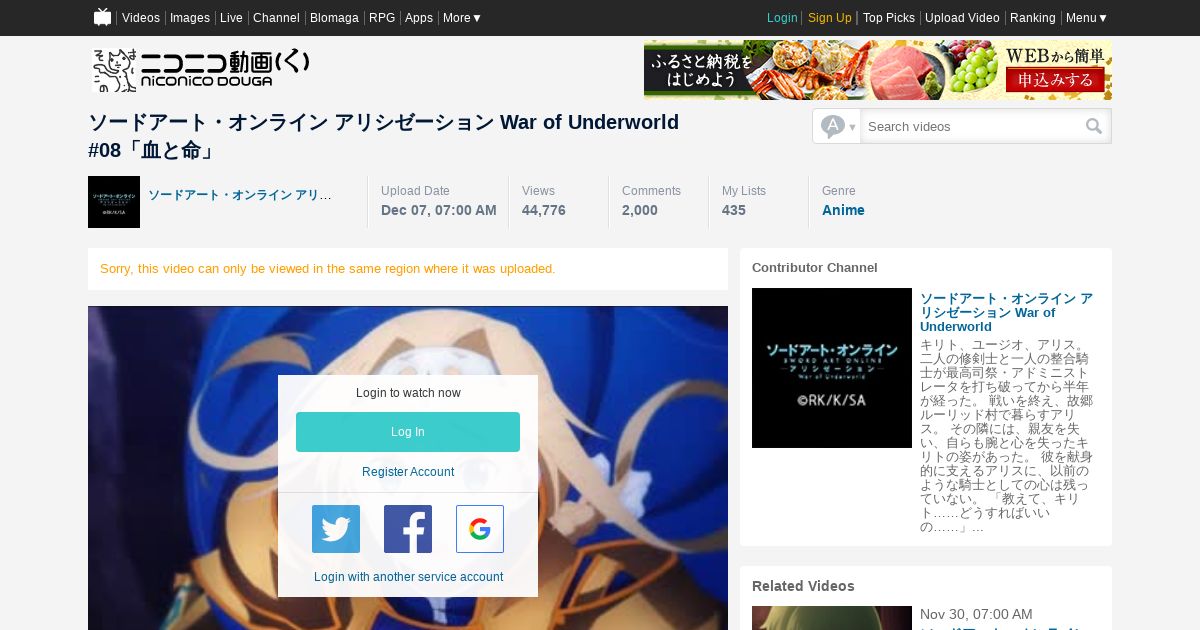Expand the More menu in top bar
Image resolution: width=1200 pixels, height=630 pixels.
click(462, 18)
